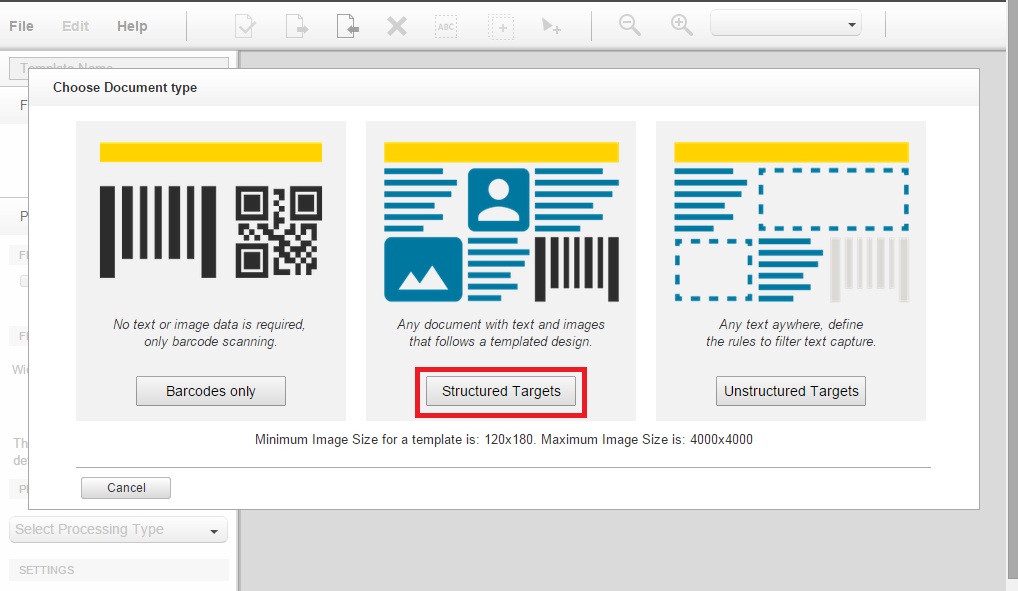Click the Structured Targets button
1018x591 pixels.
501,391
